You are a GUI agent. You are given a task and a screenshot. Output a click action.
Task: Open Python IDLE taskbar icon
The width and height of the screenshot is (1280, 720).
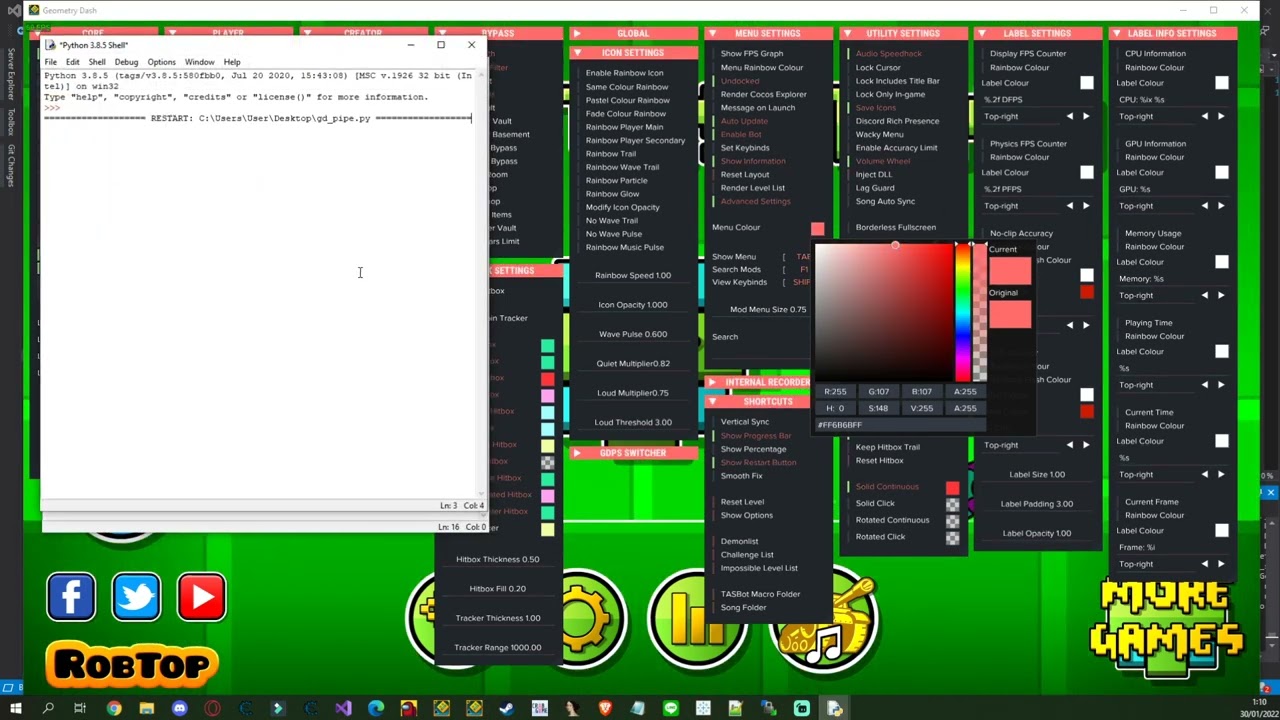point(834,709)
